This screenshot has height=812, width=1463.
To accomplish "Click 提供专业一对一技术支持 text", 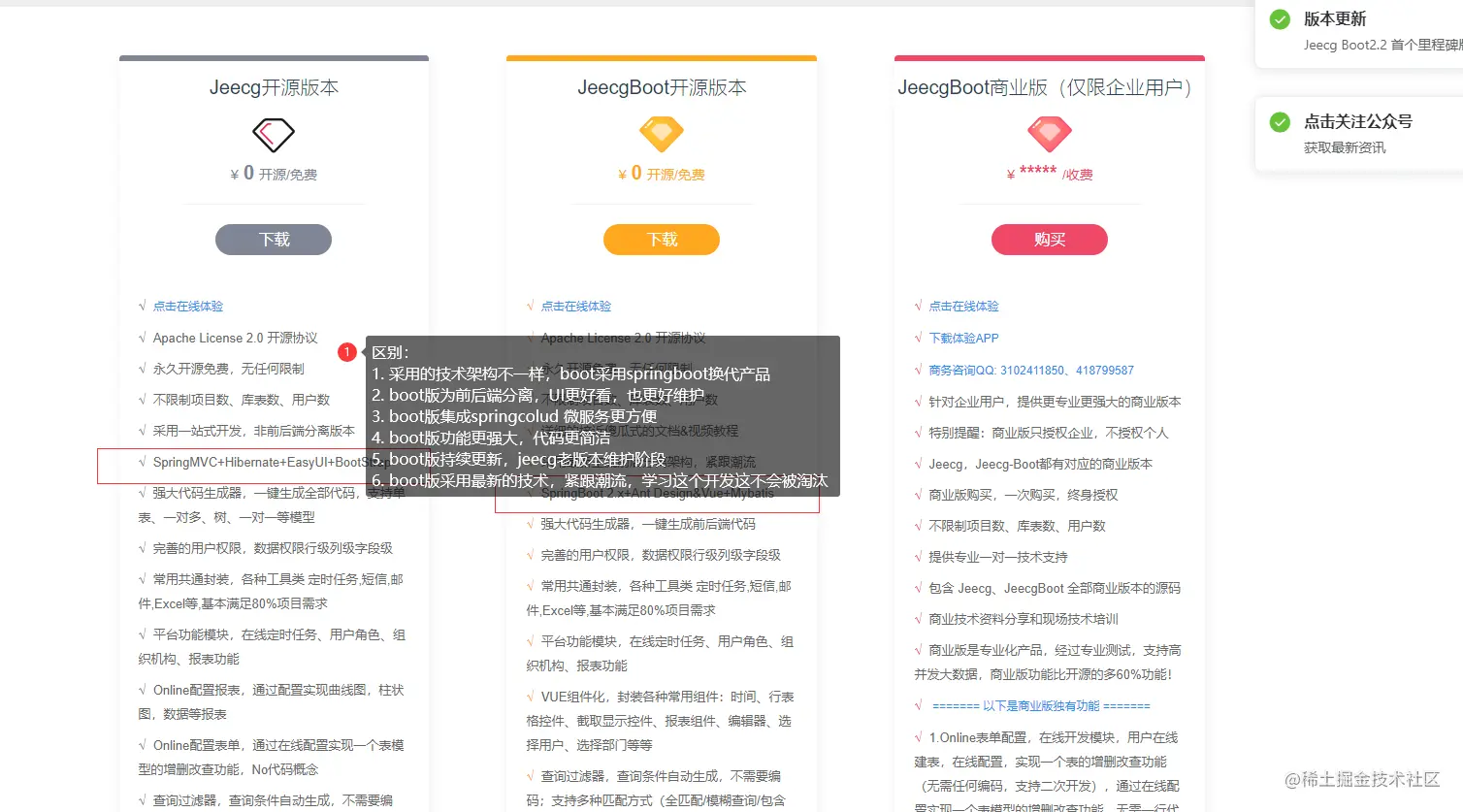I will [998, 557].
